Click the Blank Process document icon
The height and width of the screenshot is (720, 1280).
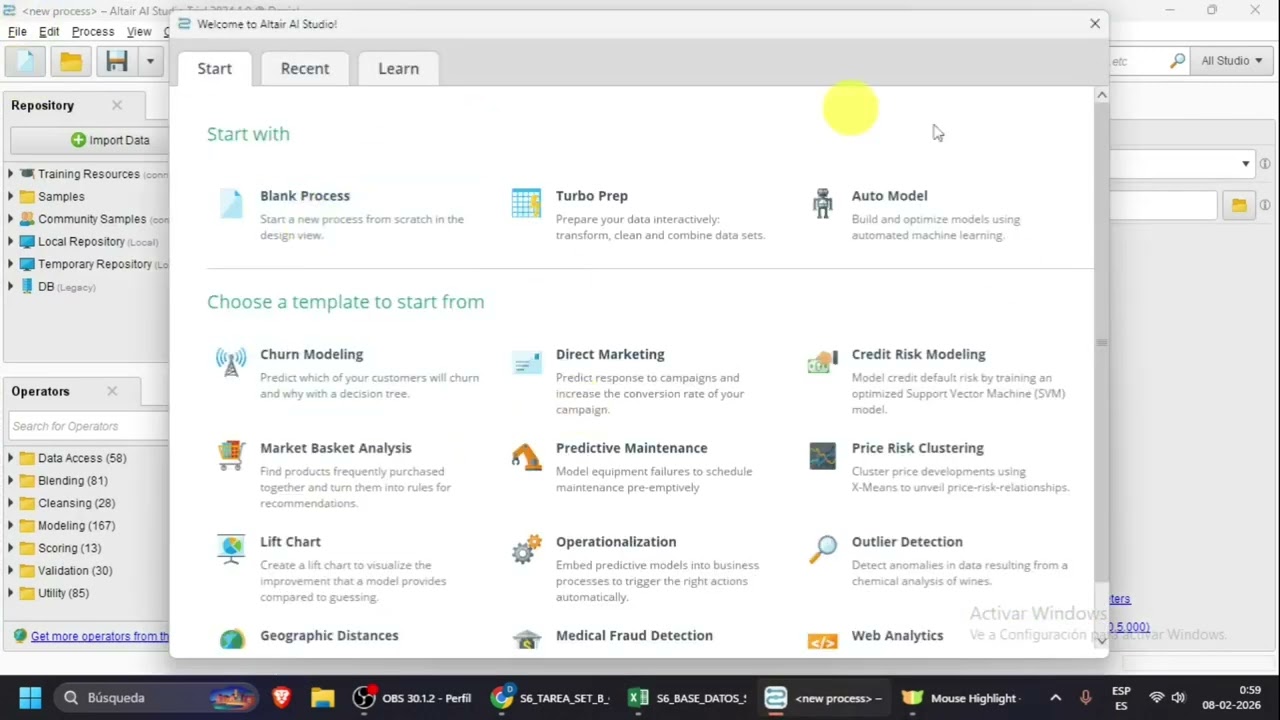click(231, 203)
